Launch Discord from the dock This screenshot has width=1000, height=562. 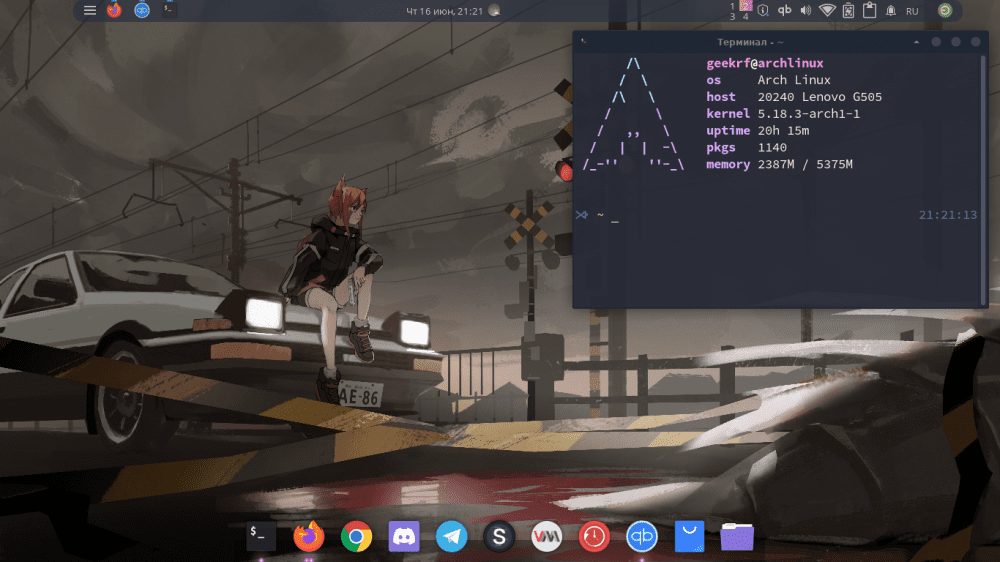[x=404, y=536]
